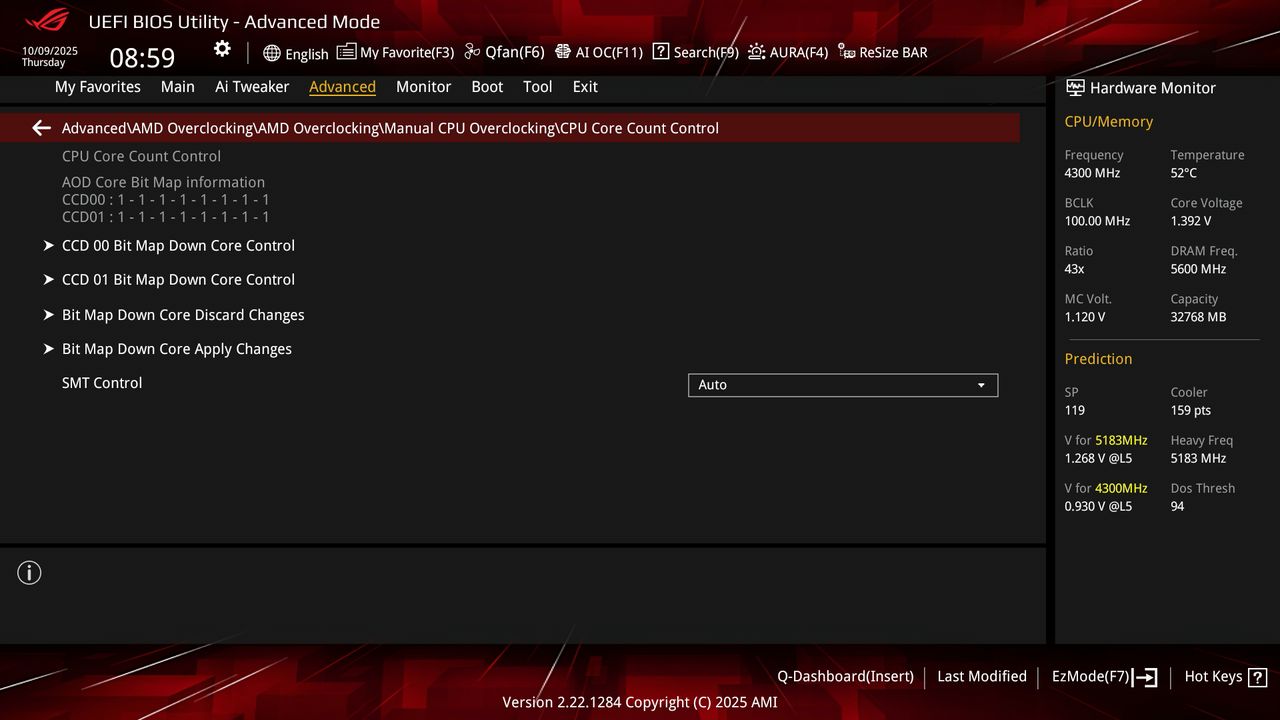Click the information icon bottom left
Image resolution: width=1280 pixels, height=720 pixels.
(29, 572)
